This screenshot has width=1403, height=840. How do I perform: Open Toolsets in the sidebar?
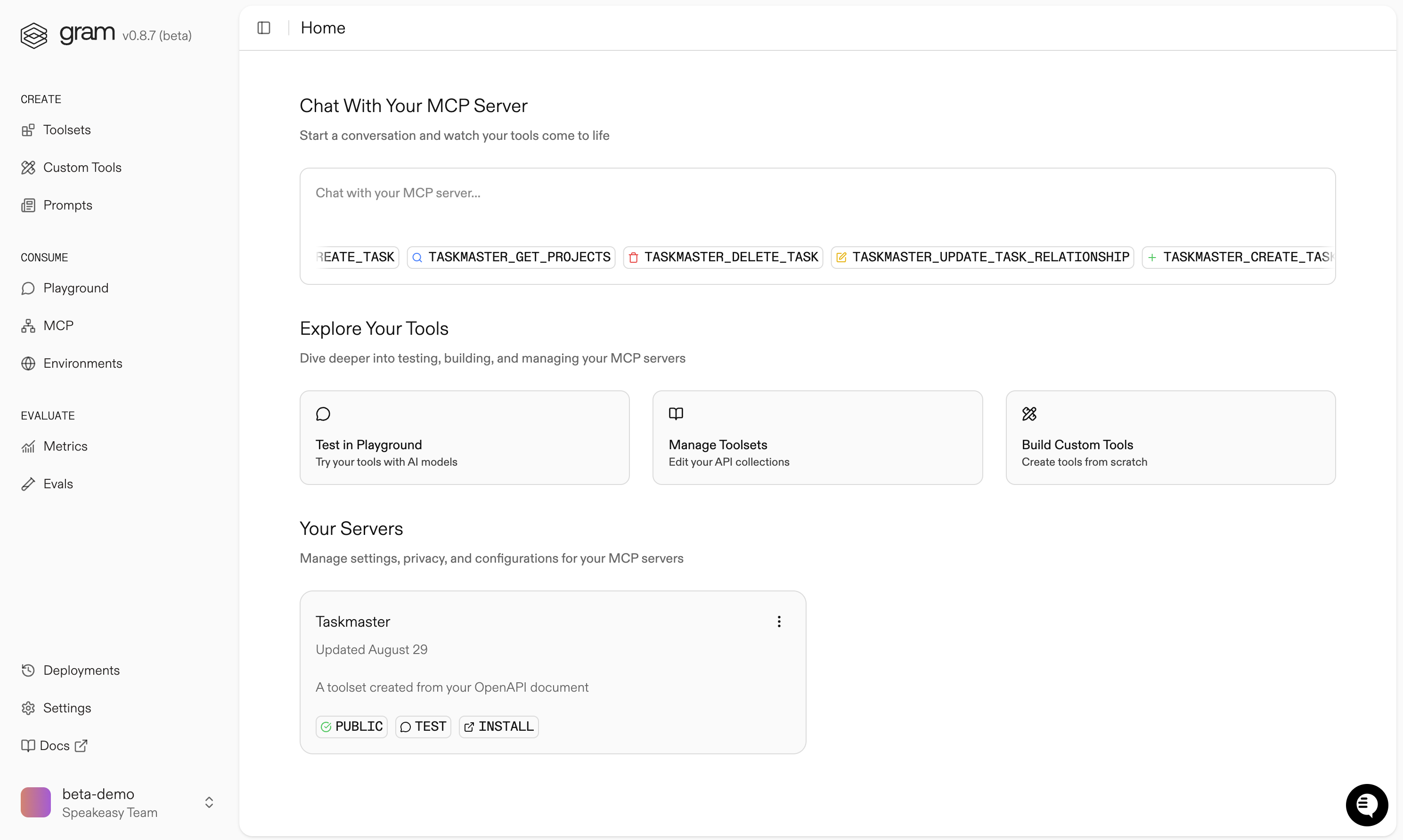pos(67,130)
